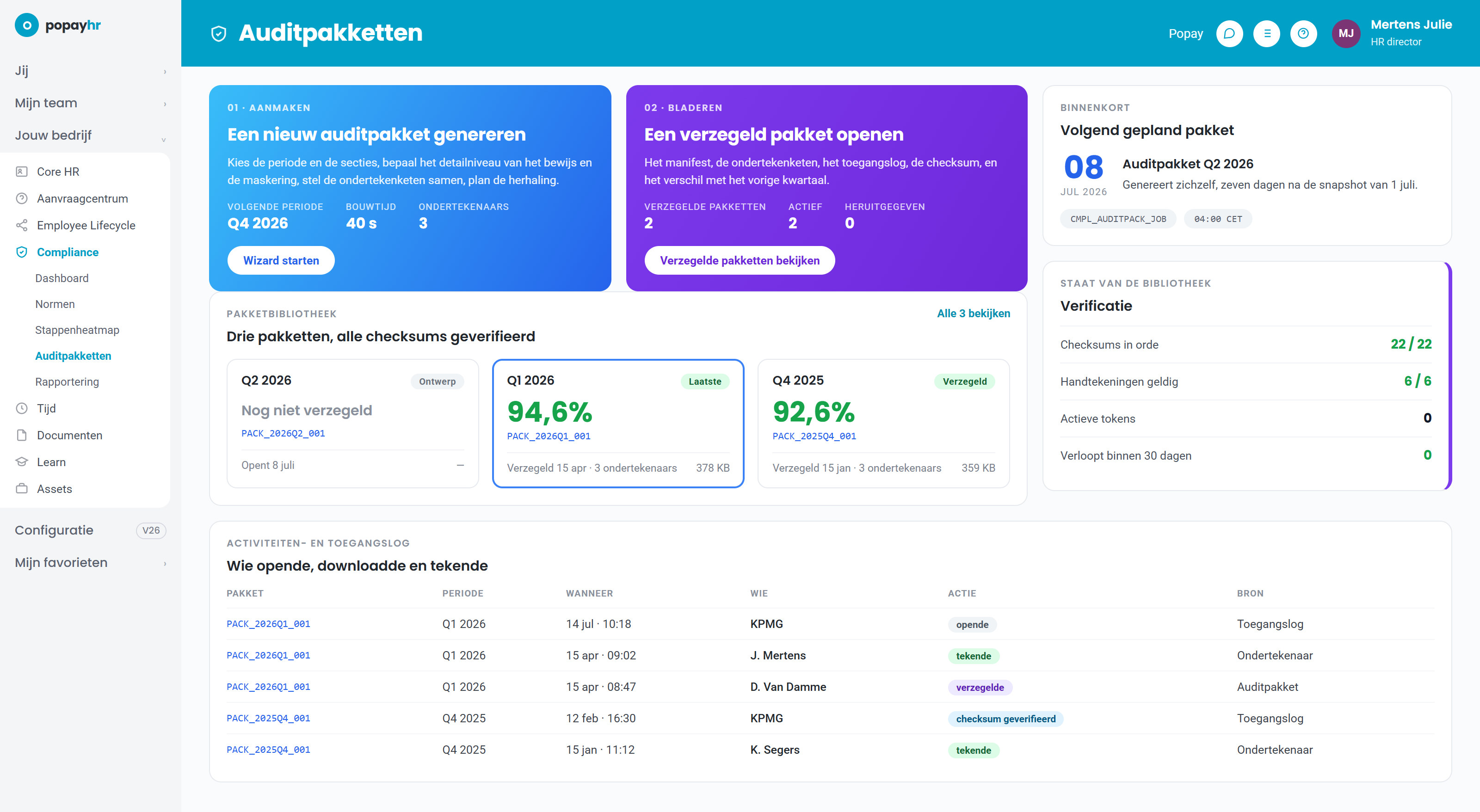The width and height of the screenshot is (1480, 812).
Task: Go to Normen submenu item
Action: (x=55, y=304)
